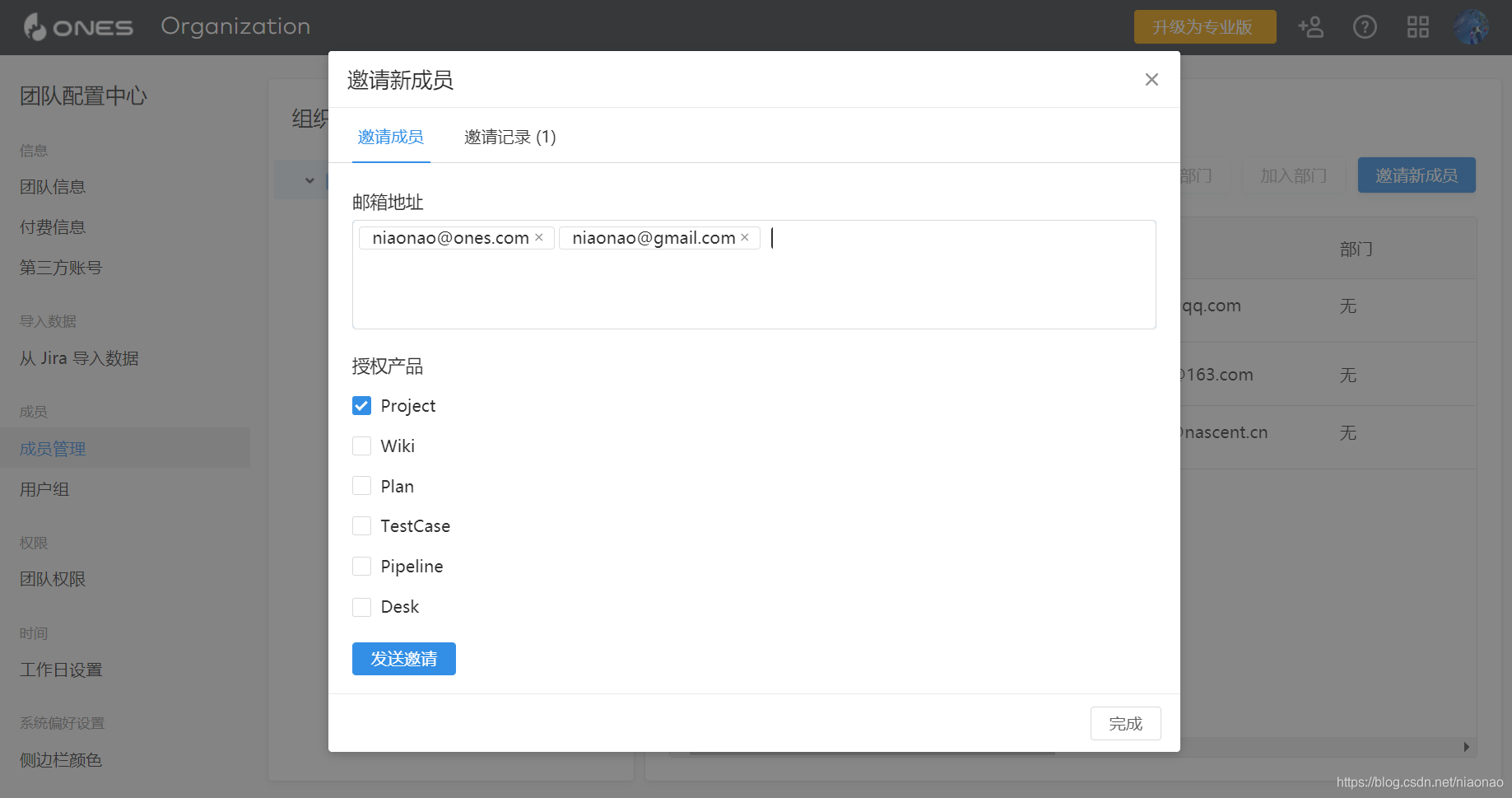Check the Wiki product checkbox
Image resolution: width=1512 pixels, height=798 pixels.
click(x=361, y=446)
